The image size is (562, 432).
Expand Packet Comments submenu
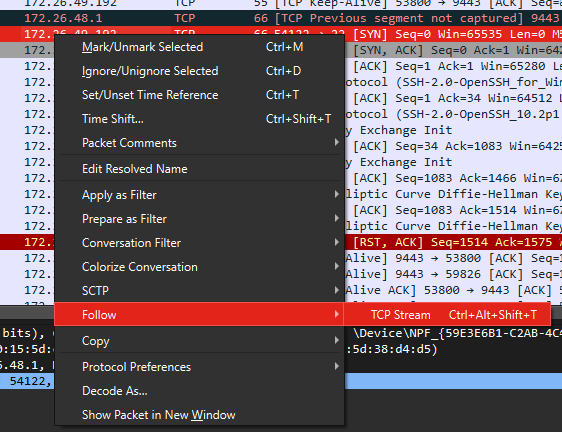coord(199,143)
